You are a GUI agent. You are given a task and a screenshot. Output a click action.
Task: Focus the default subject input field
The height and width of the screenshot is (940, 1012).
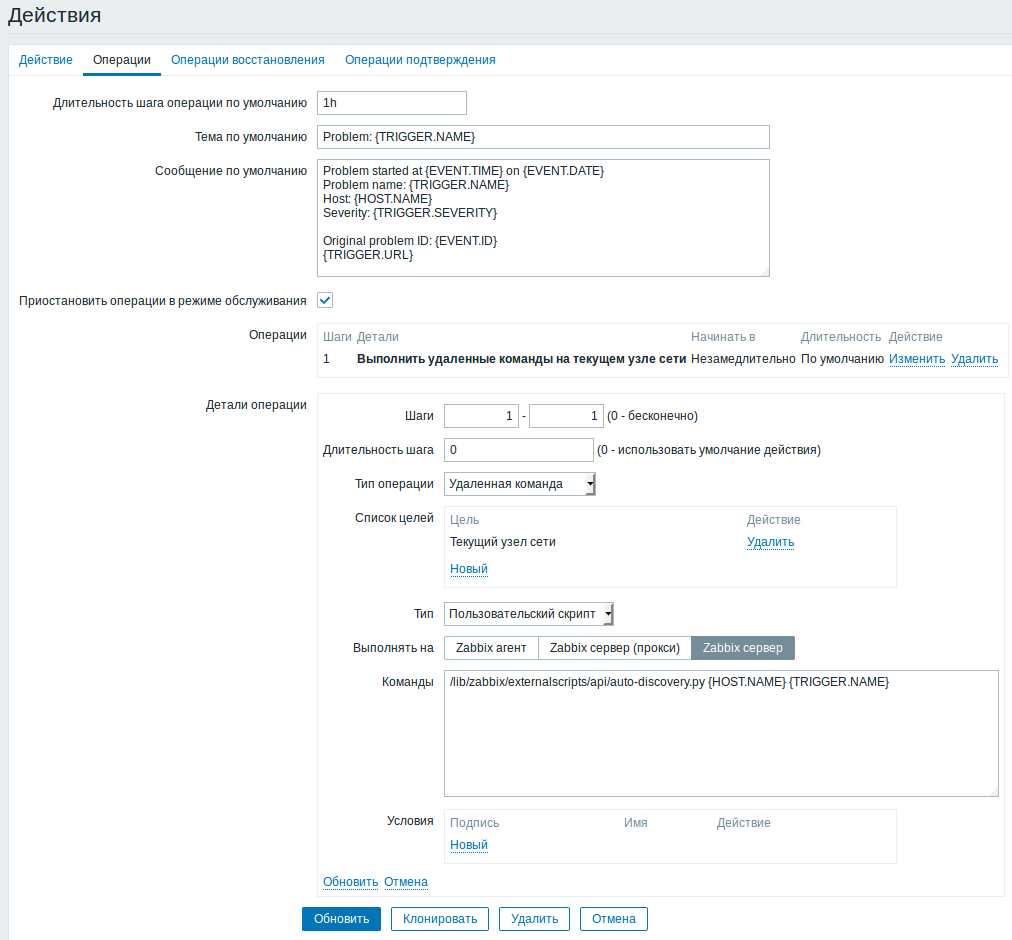[x=543, y=137]
